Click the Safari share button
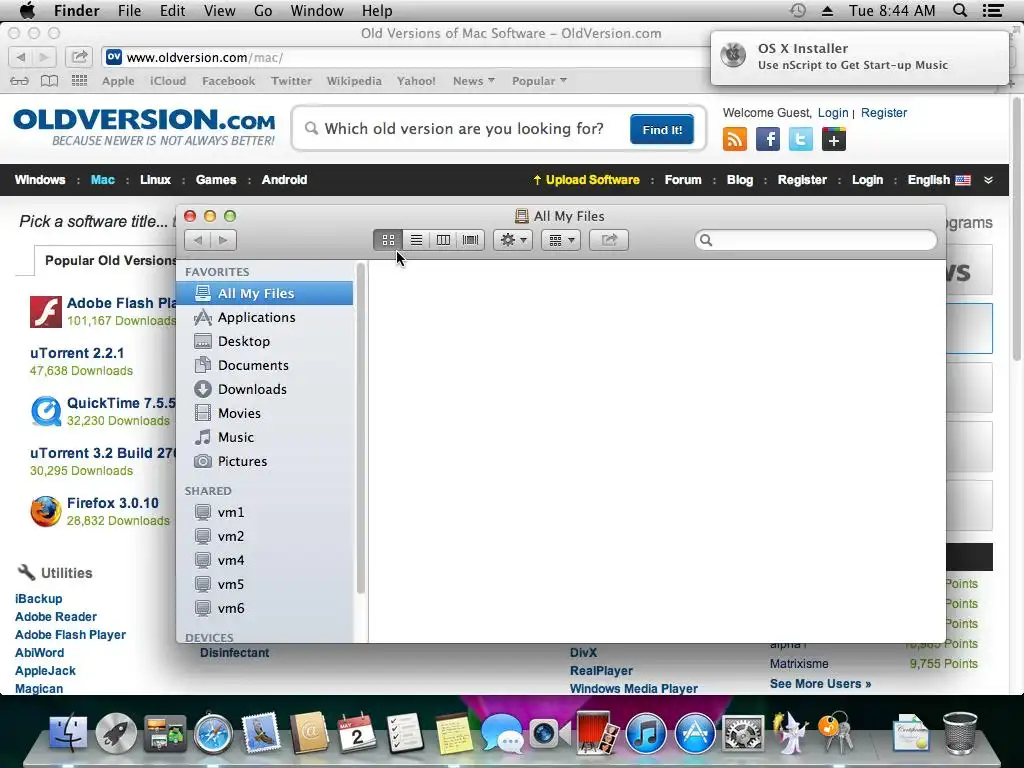Image resolution: width=1024 pixels, height=768 pixels. pyautogui.click(x=79, y=57)
